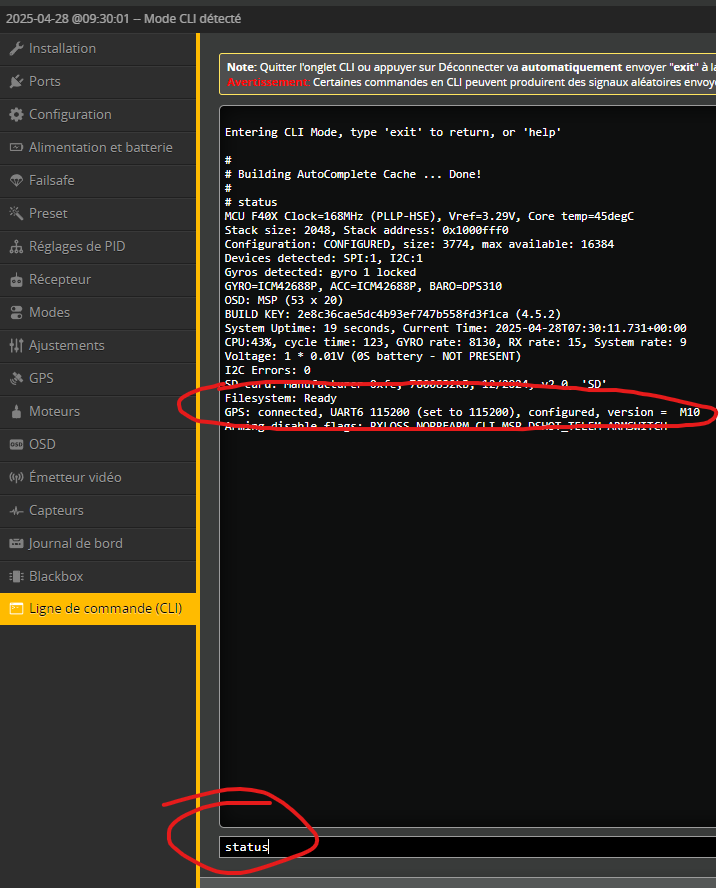Click the Moteurs motor icon
The width and height of the screenshot is (720, 888).
click(x=16, y=412)
